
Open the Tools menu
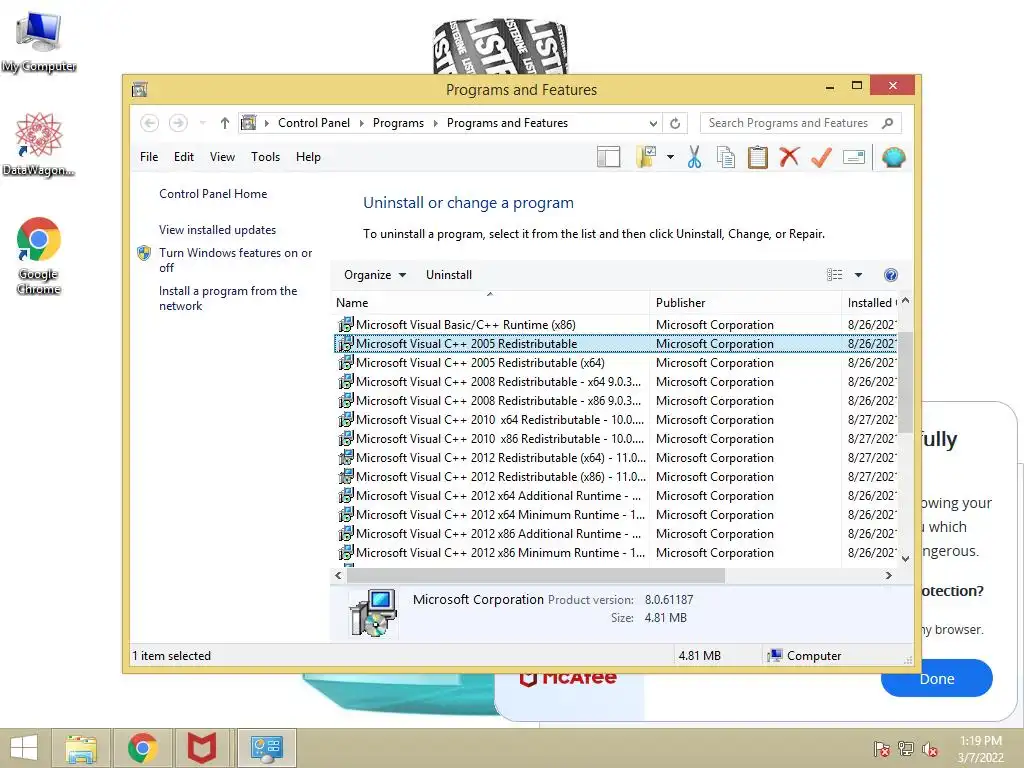point(265,157)
